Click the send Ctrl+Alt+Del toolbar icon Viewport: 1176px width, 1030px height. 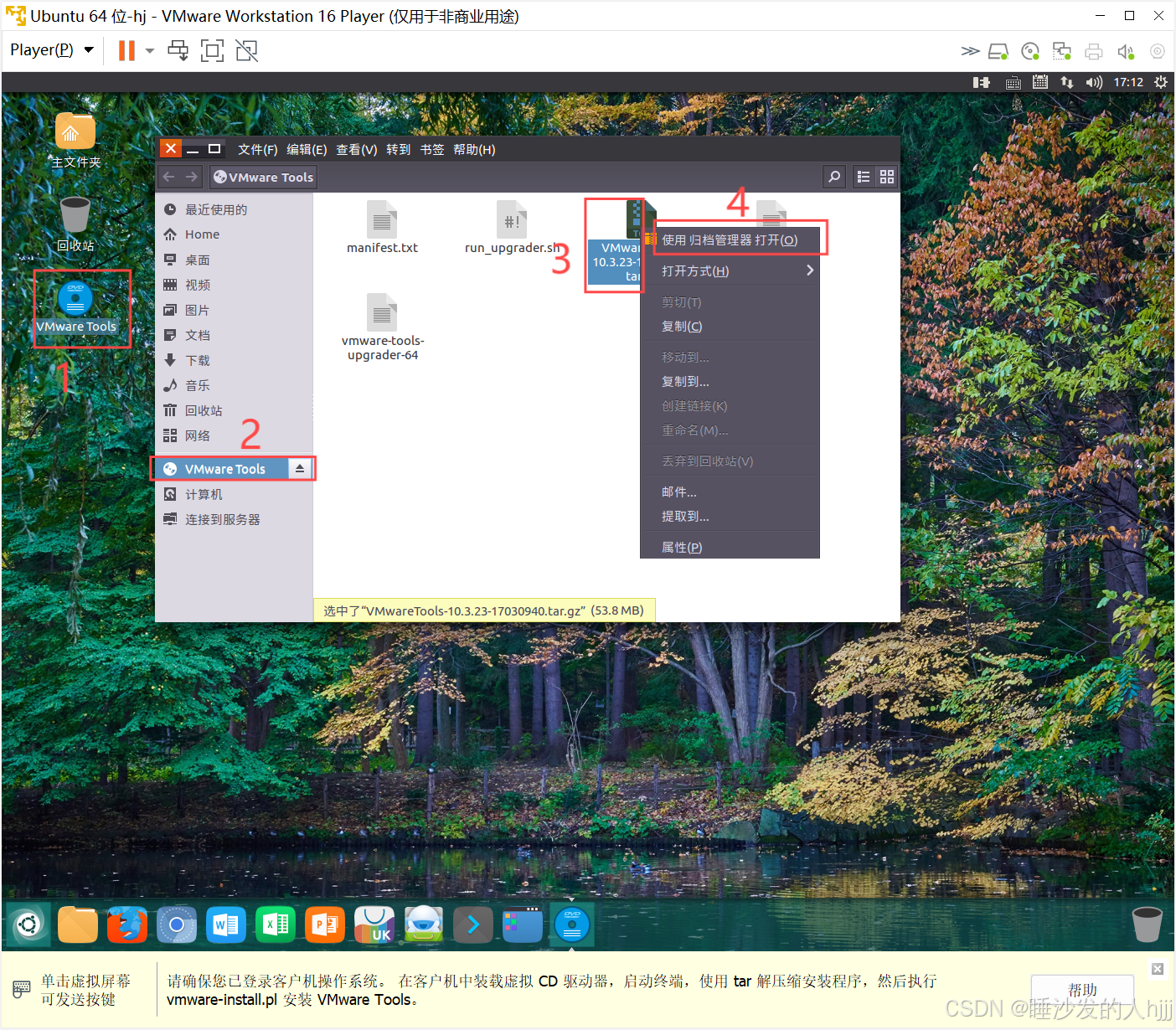point(178,51)
